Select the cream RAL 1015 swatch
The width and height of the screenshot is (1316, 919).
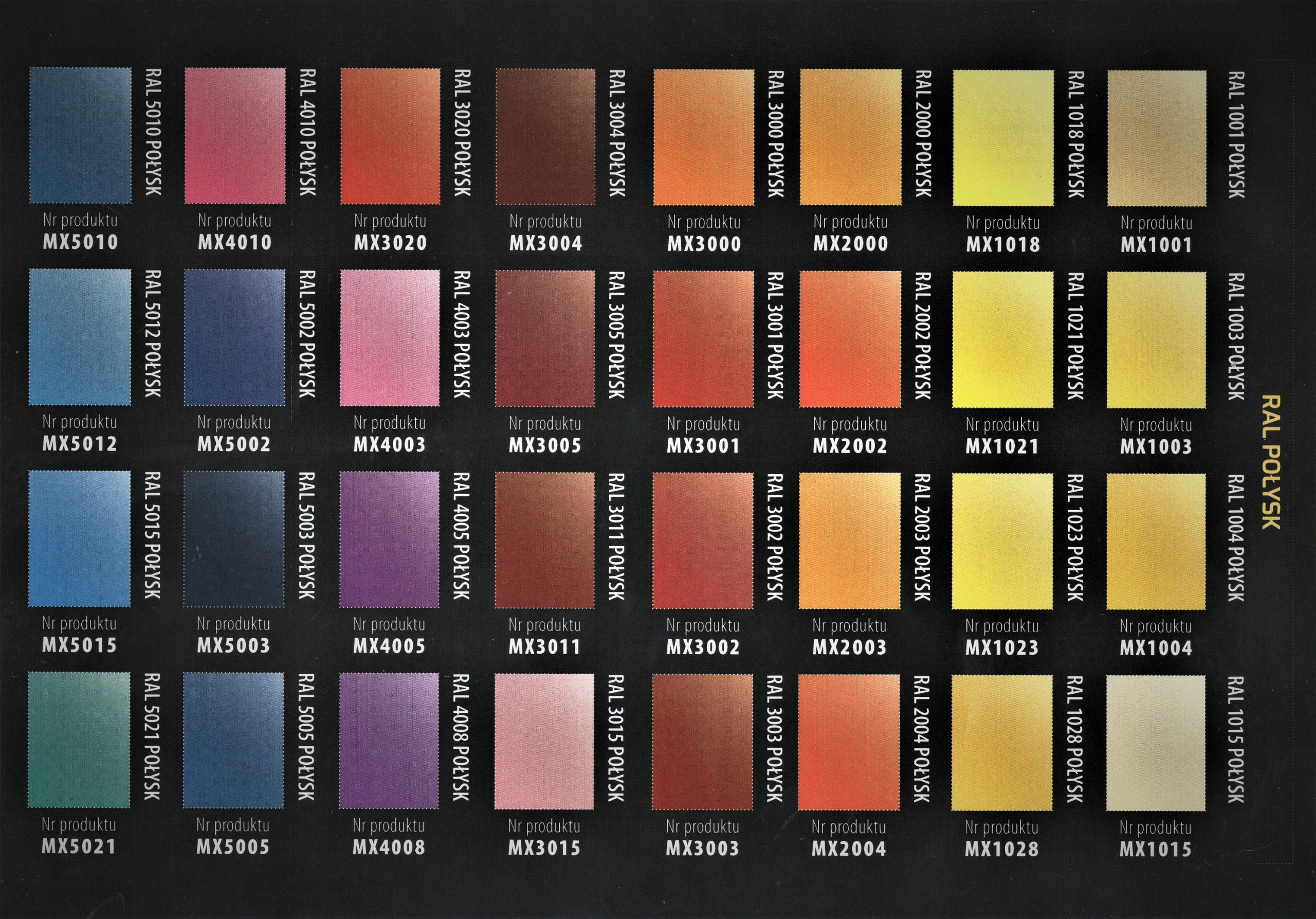[1156, 743]
